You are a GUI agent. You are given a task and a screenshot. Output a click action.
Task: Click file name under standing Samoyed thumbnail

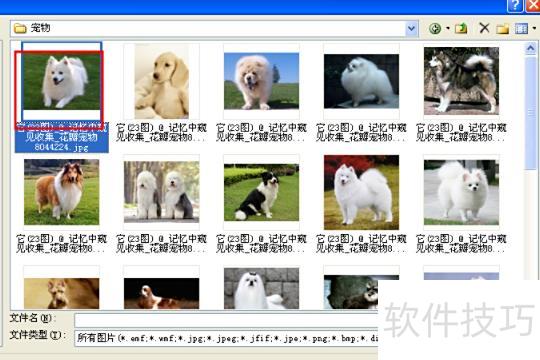(x=361, y=244)
